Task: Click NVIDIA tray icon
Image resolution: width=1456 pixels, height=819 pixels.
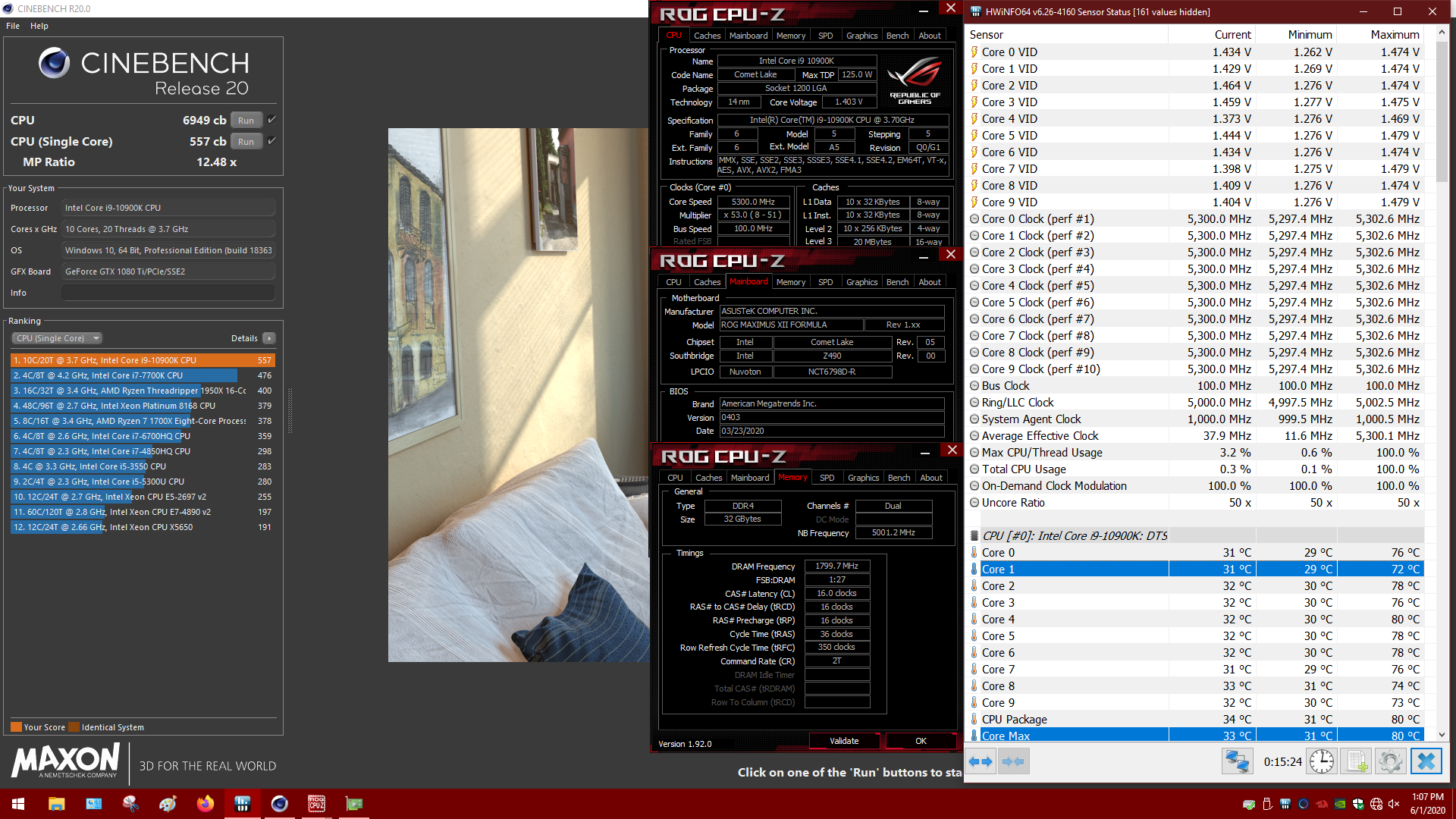Action: click(x=1340, y=804)
